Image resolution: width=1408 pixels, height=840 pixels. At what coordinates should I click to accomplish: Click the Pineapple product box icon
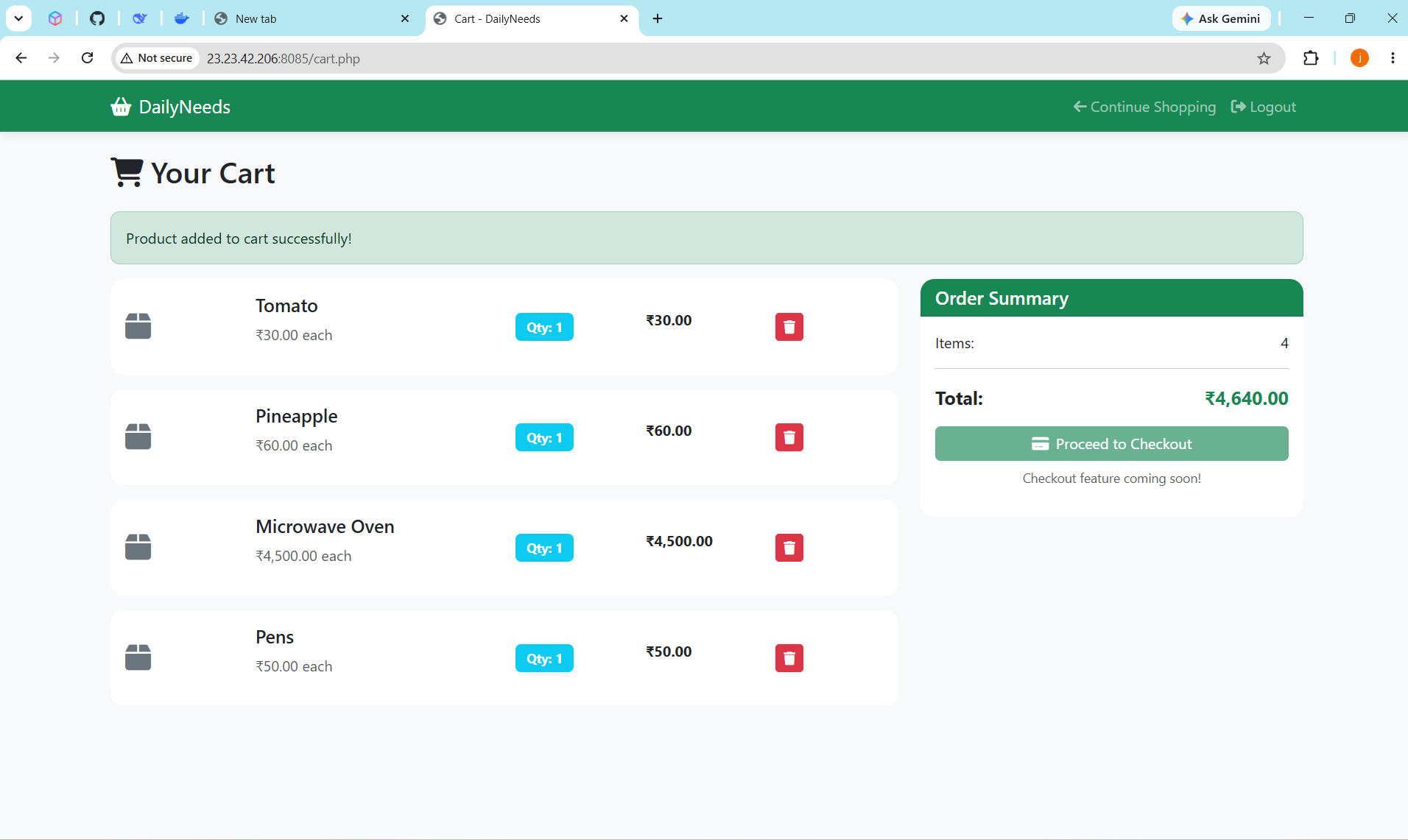point(138,437)
